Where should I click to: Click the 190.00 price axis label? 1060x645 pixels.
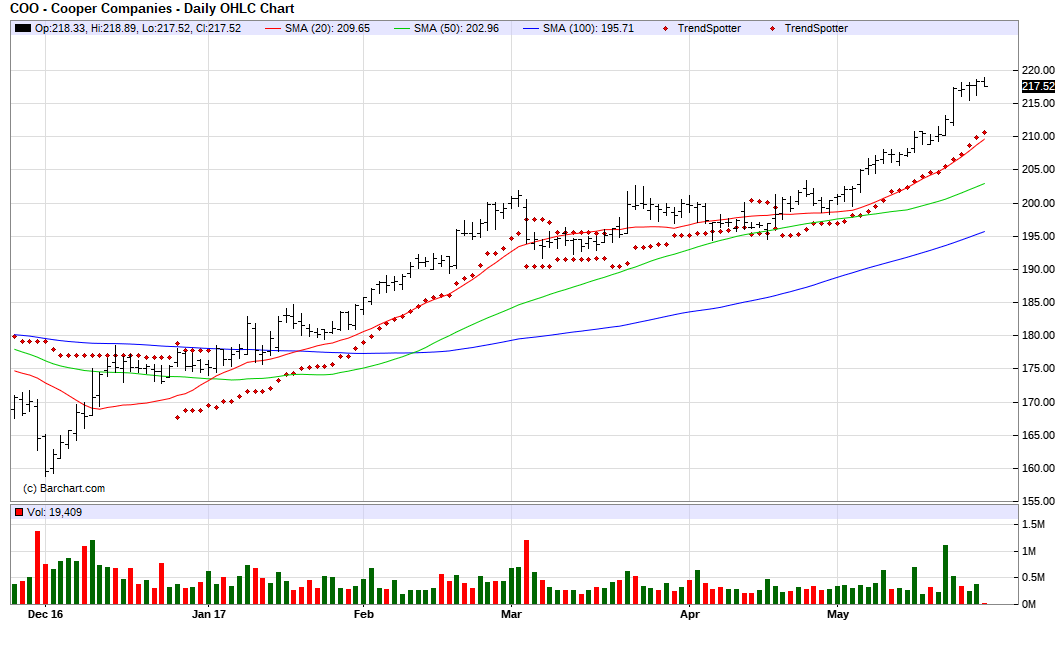point(1038,269)
